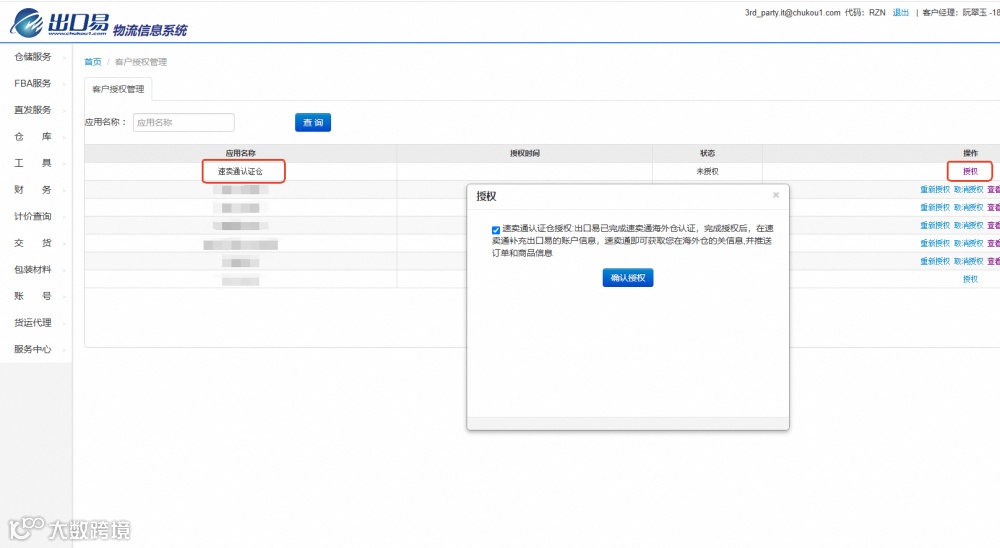Go to 首页 via the breadcrumb
This screenshot has height=548, width=1000.
[93, 62]
